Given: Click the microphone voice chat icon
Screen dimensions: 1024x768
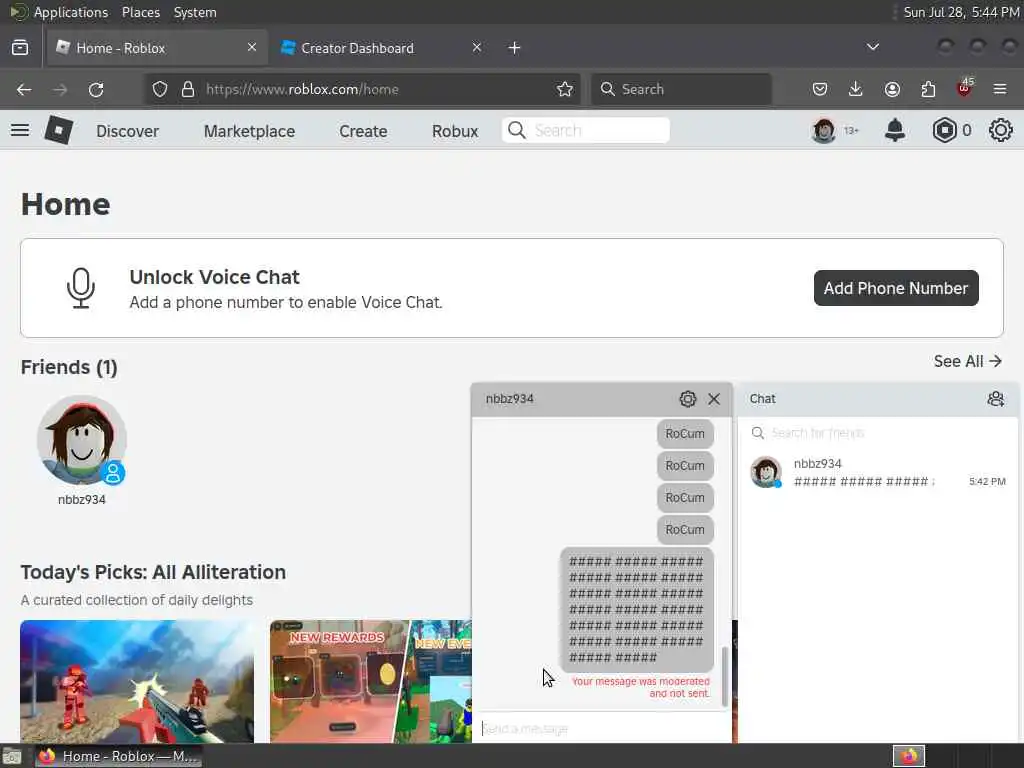Looking at the screenshot, I should tap(80, 288).
